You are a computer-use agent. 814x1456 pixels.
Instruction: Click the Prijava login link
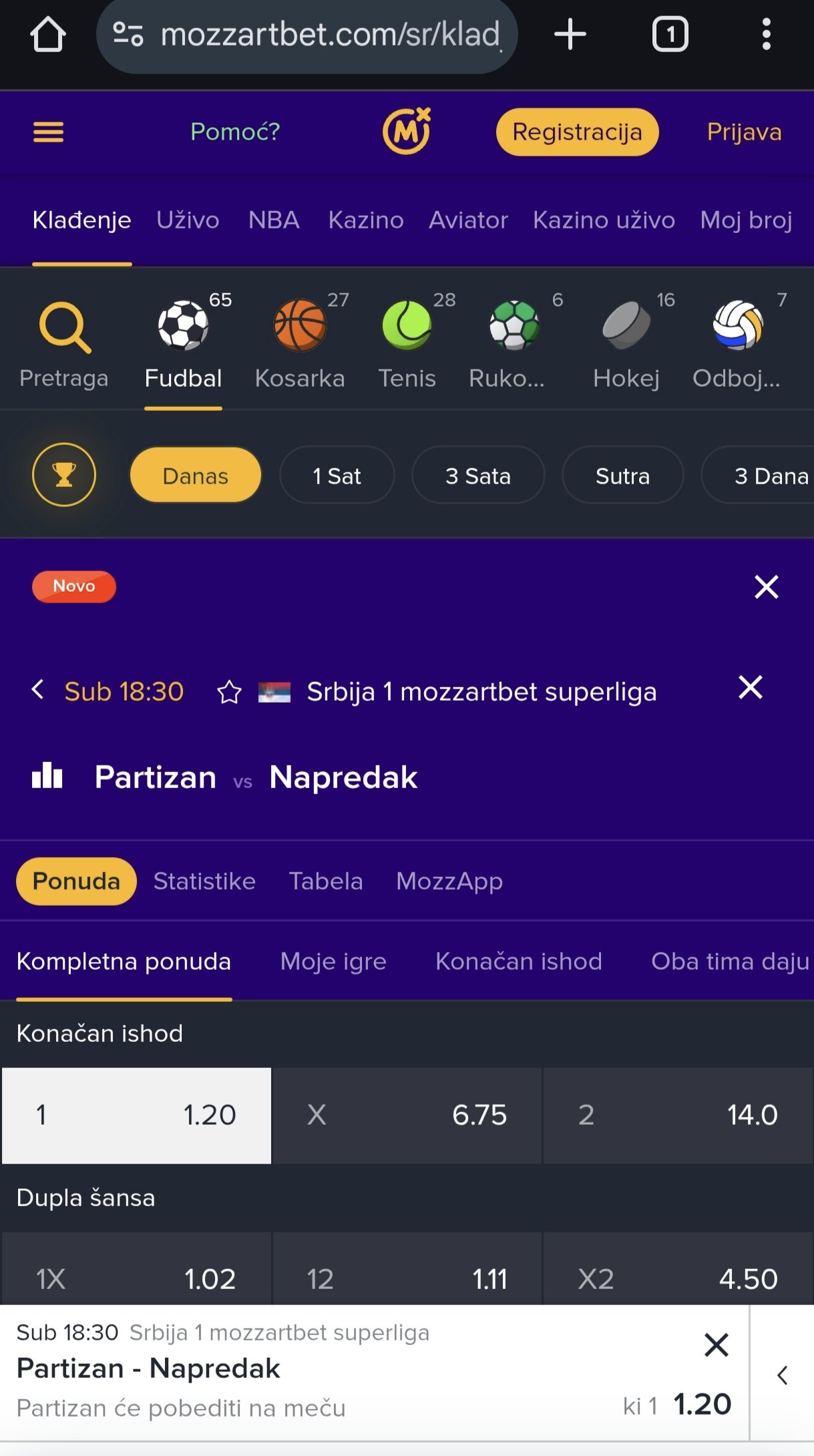pyautogui.click(x=744, y=132)
